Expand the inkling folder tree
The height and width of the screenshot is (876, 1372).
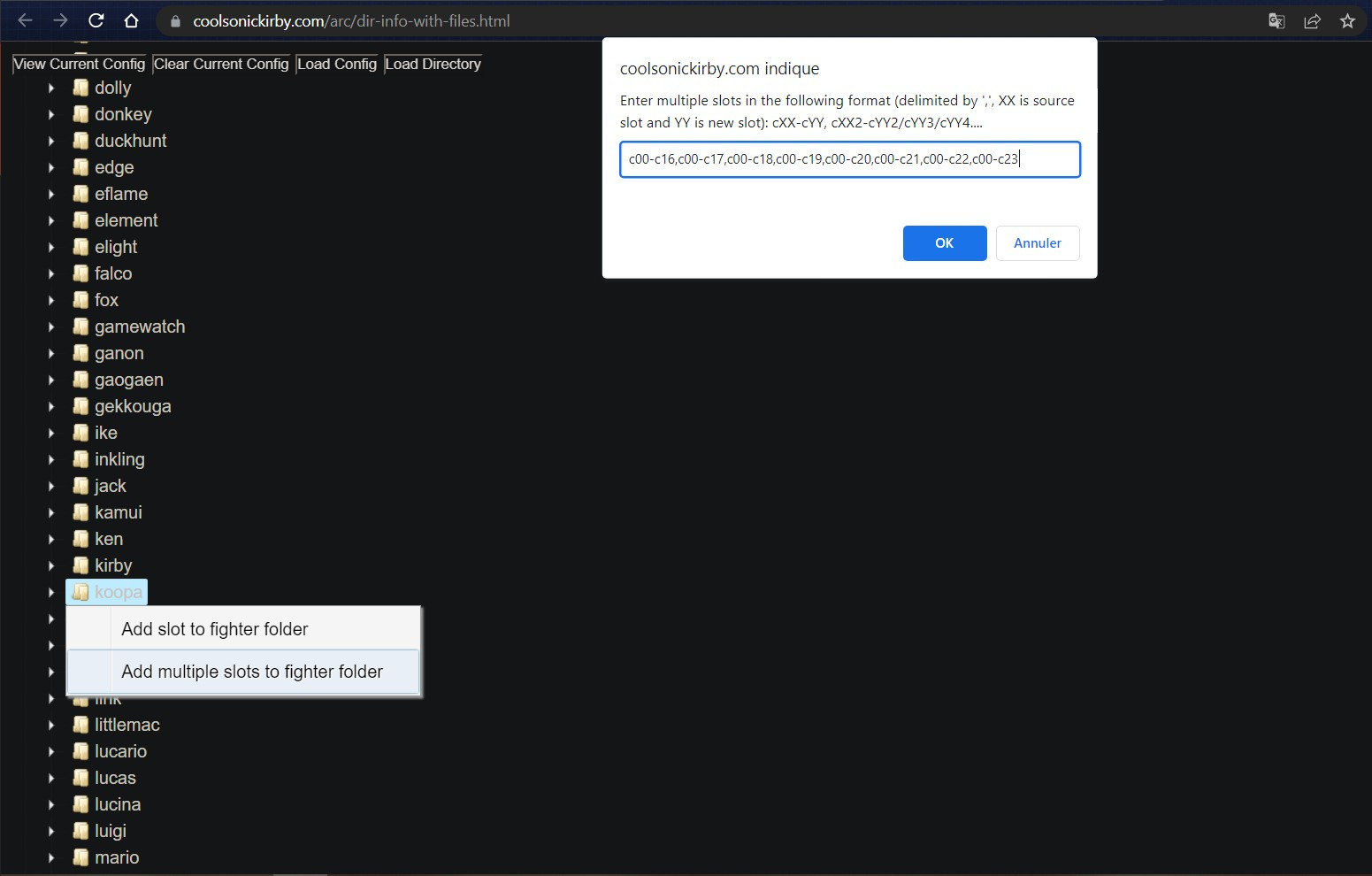coord(50,459)
